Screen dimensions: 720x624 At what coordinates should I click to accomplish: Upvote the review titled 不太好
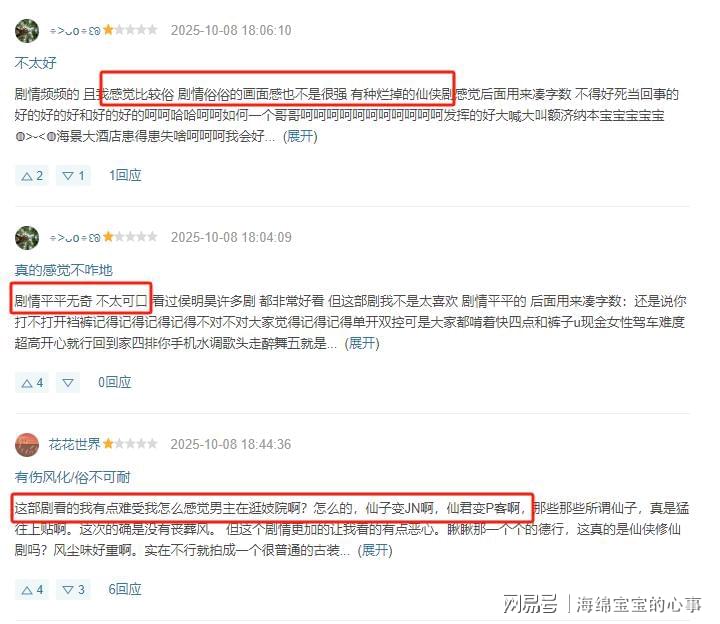tap(31, 175)
